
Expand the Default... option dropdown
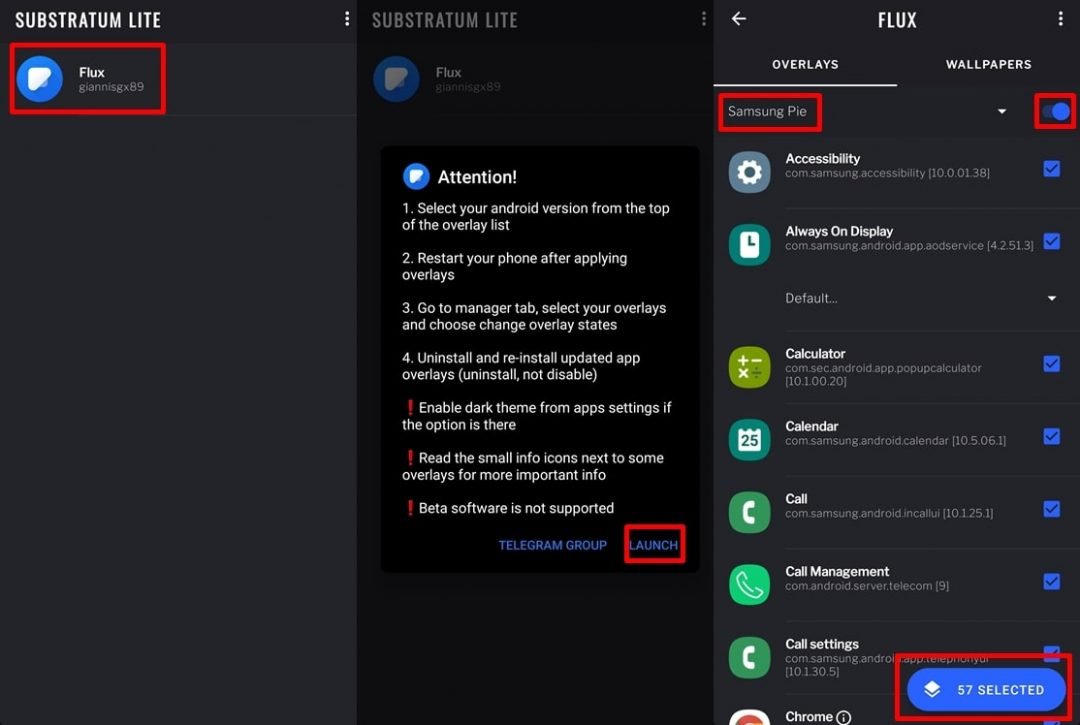(921, 298)
